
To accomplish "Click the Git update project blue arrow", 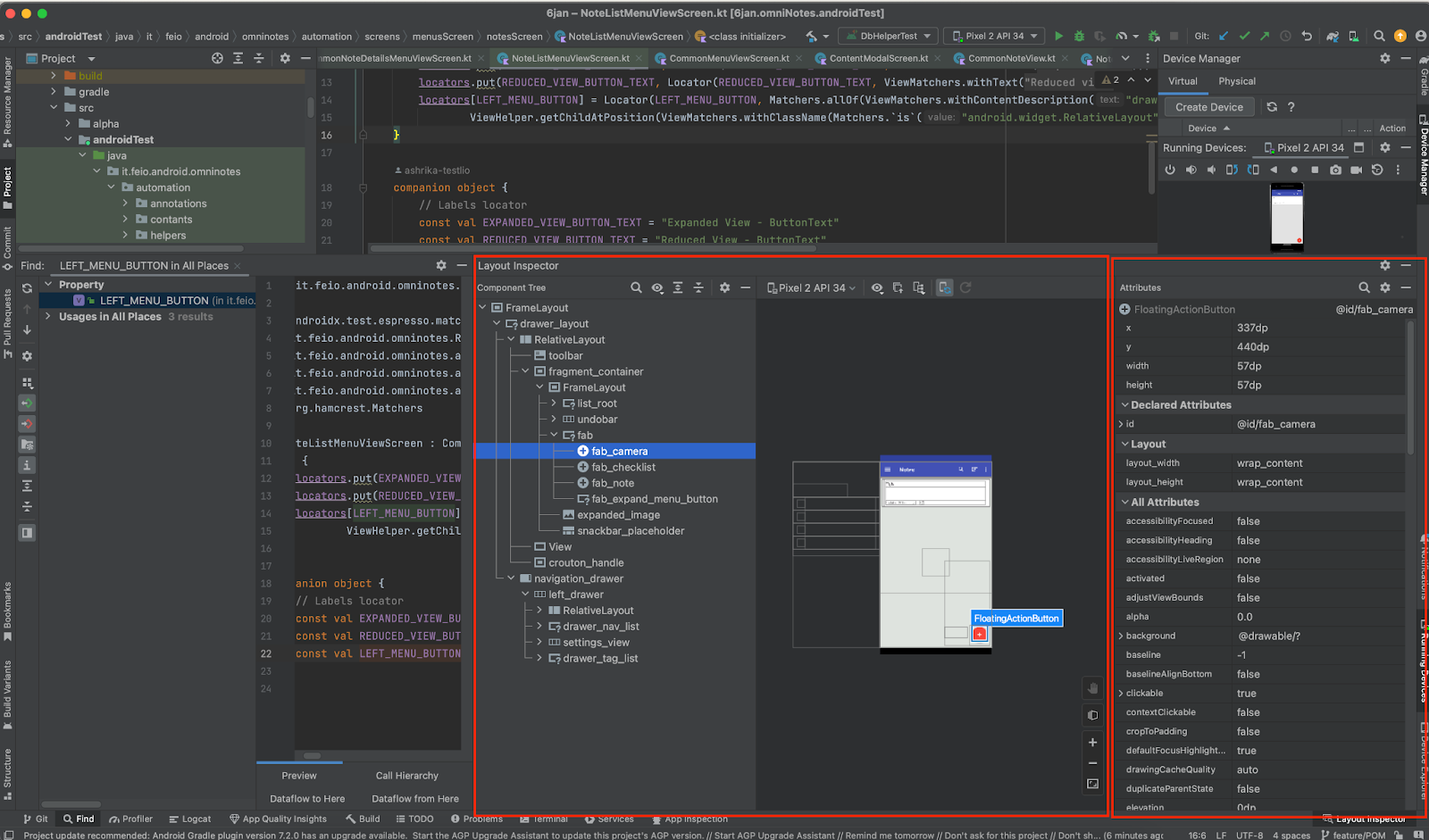I will (1224, 37).
